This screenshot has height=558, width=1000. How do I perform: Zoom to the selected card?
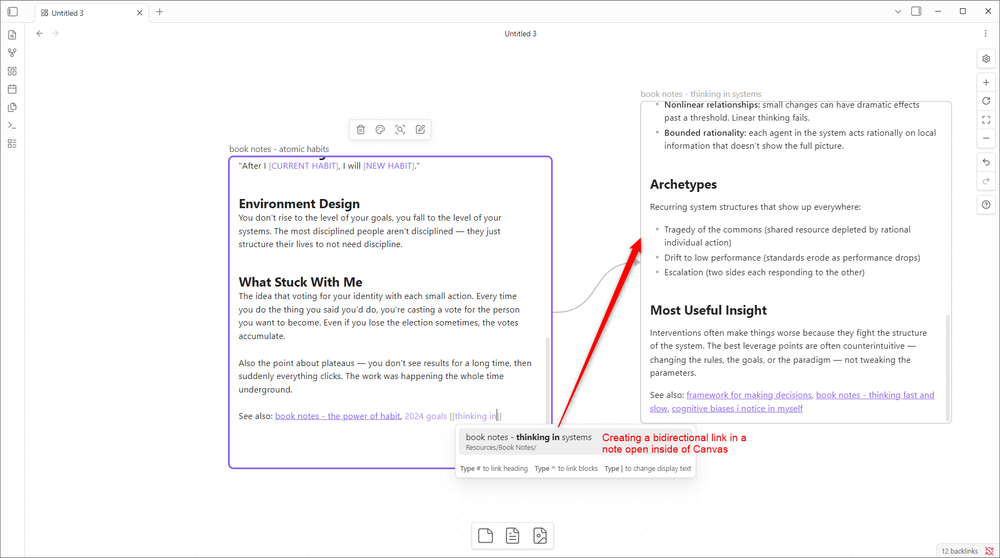[400, 129]
